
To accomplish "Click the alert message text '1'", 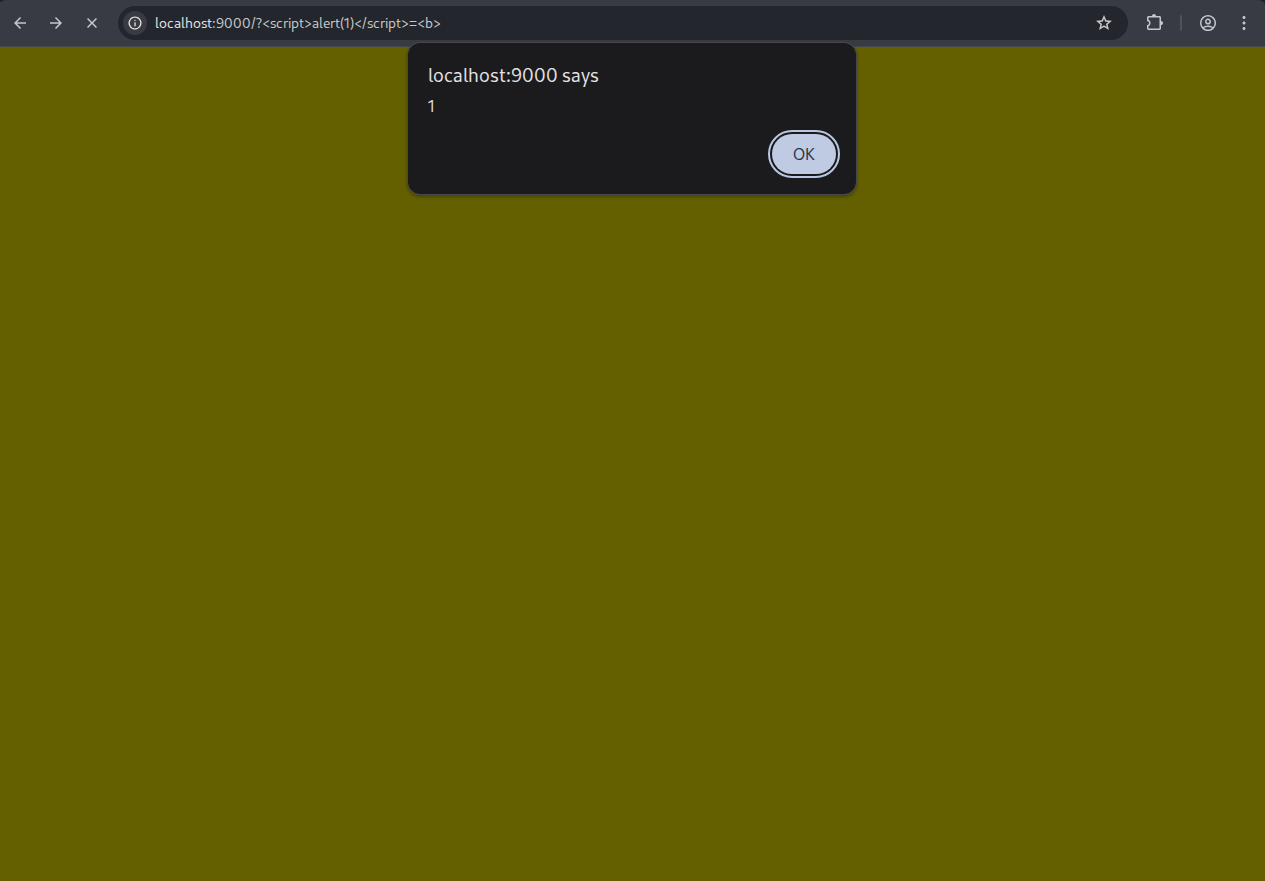I will pos(431,106).
